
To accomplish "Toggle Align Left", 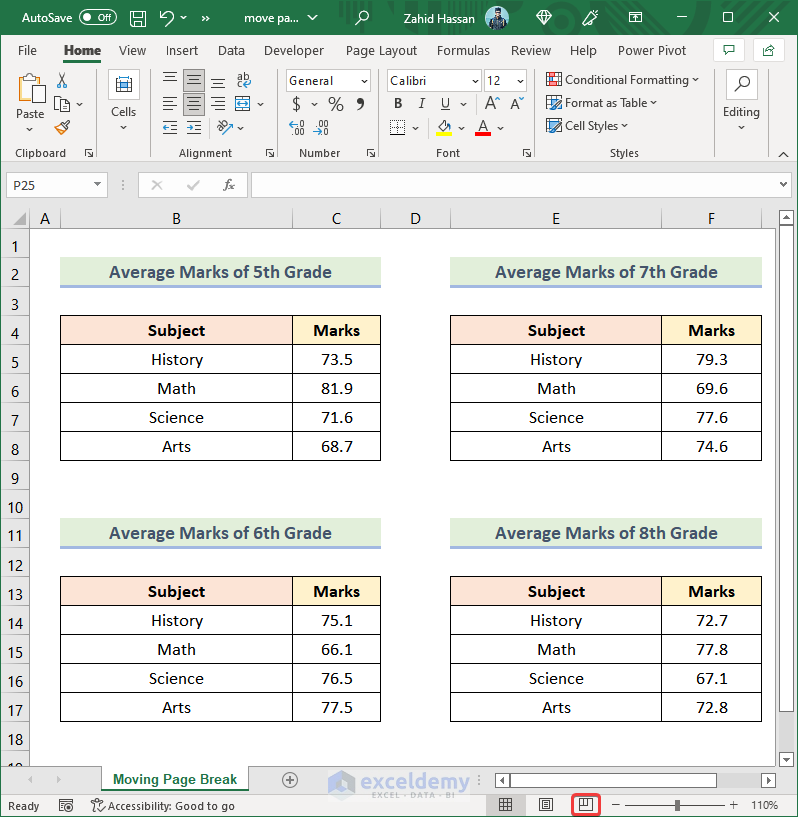I will tap(170, 104).
